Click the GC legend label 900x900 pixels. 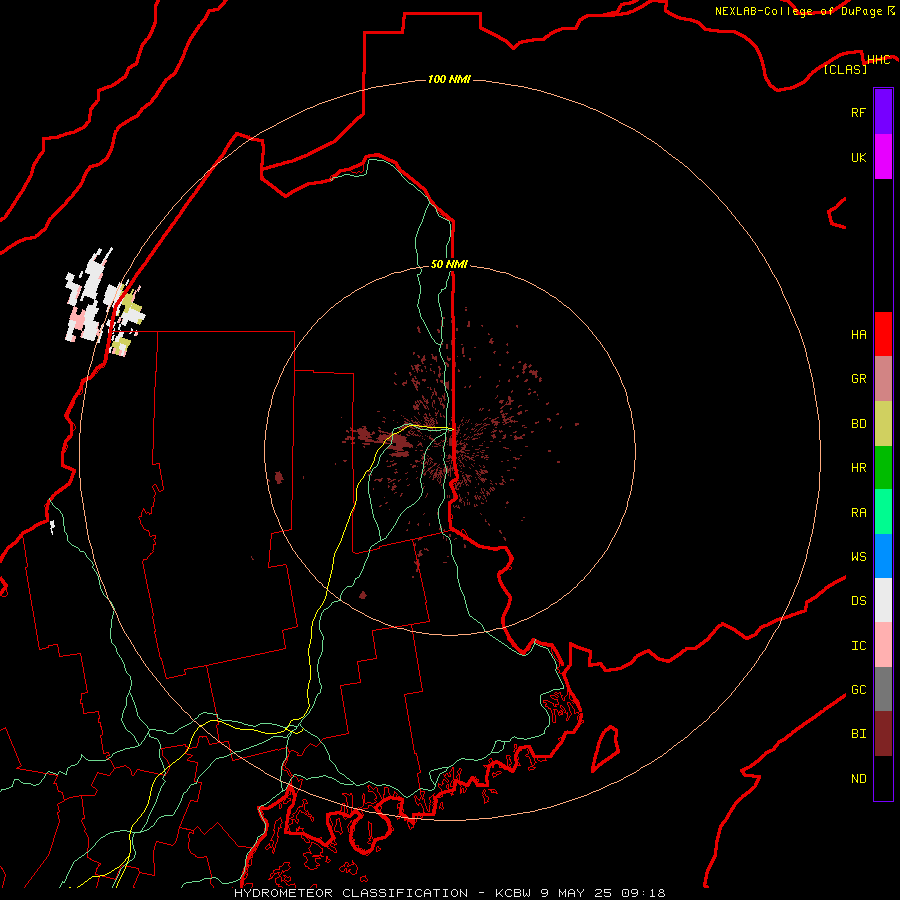coord(858,690)
